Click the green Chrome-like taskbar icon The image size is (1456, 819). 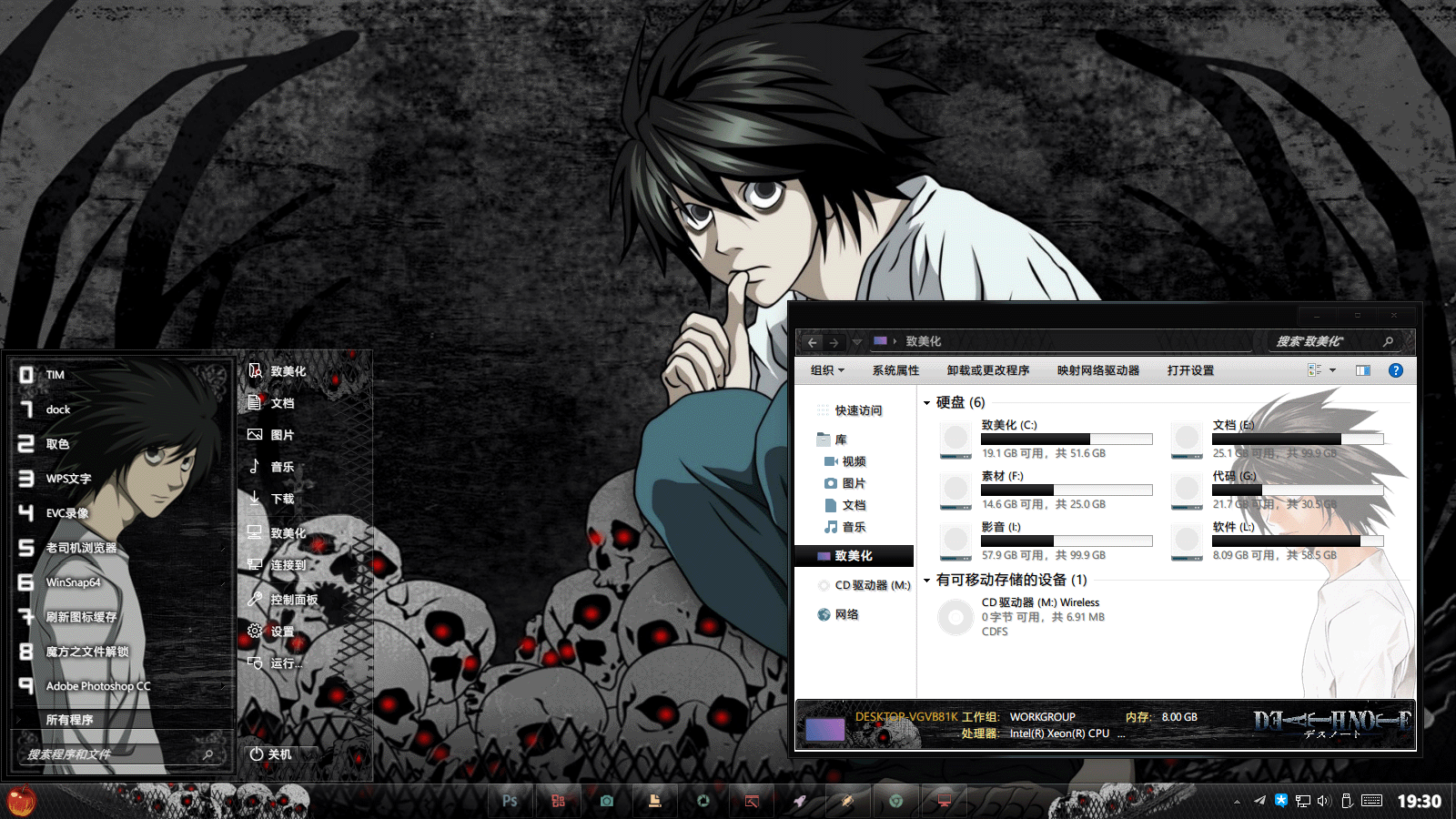(896, 801)
